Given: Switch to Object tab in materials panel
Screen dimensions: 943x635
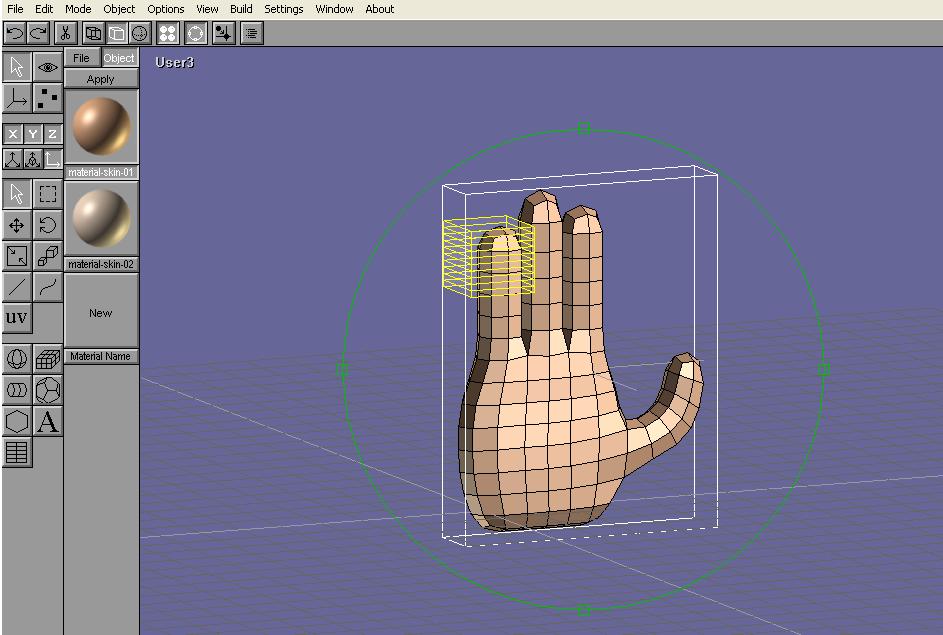Looking at the screenshot, I should (119, 58).
